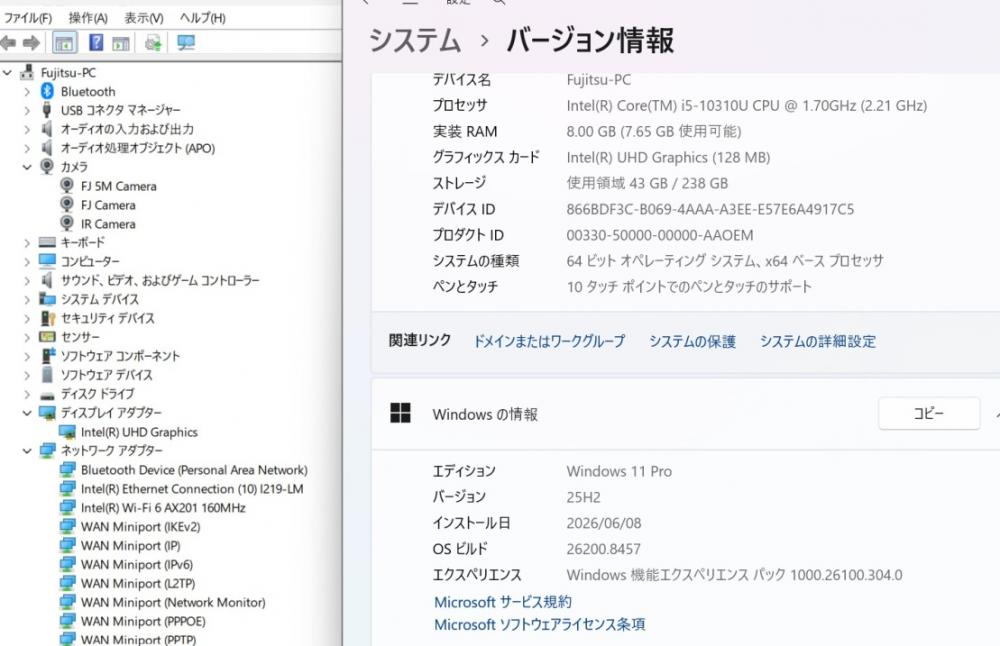The height and width of the screenshot is (646, 1000).
Task: Select WAN Miniport (IKEv2)
Action: pos(140,527)
